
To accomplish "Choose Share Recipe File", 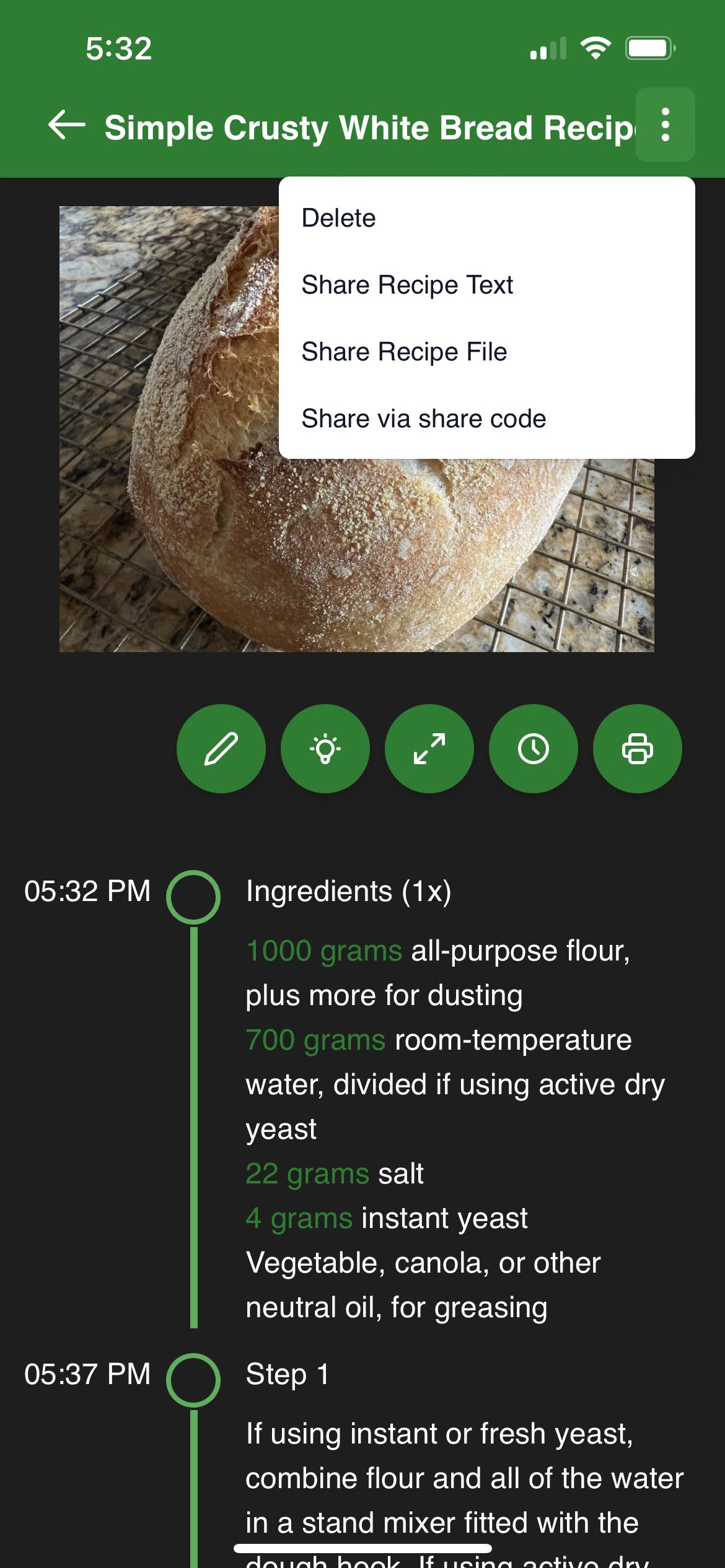I will click(487, 352).
